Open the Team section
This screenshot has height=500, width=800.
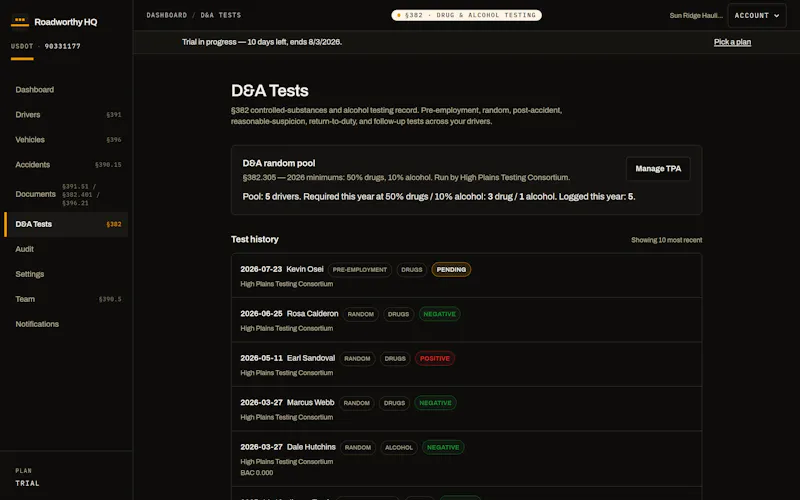click(x=66, y=299)
